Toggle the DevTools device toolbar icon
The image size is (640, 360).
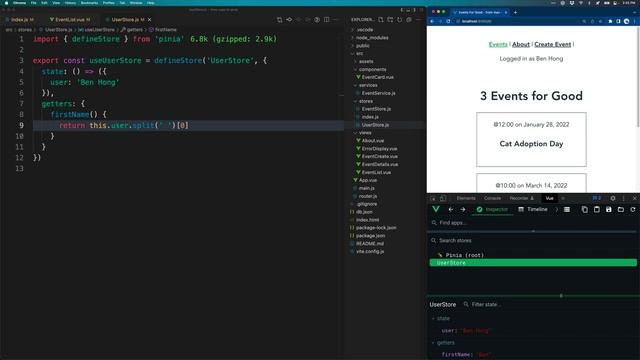point(443,198)
